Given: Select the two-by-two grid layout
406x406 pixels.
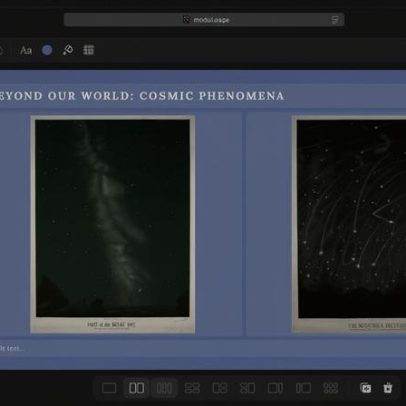Looking at the screenshot, I should pos(192,388).
